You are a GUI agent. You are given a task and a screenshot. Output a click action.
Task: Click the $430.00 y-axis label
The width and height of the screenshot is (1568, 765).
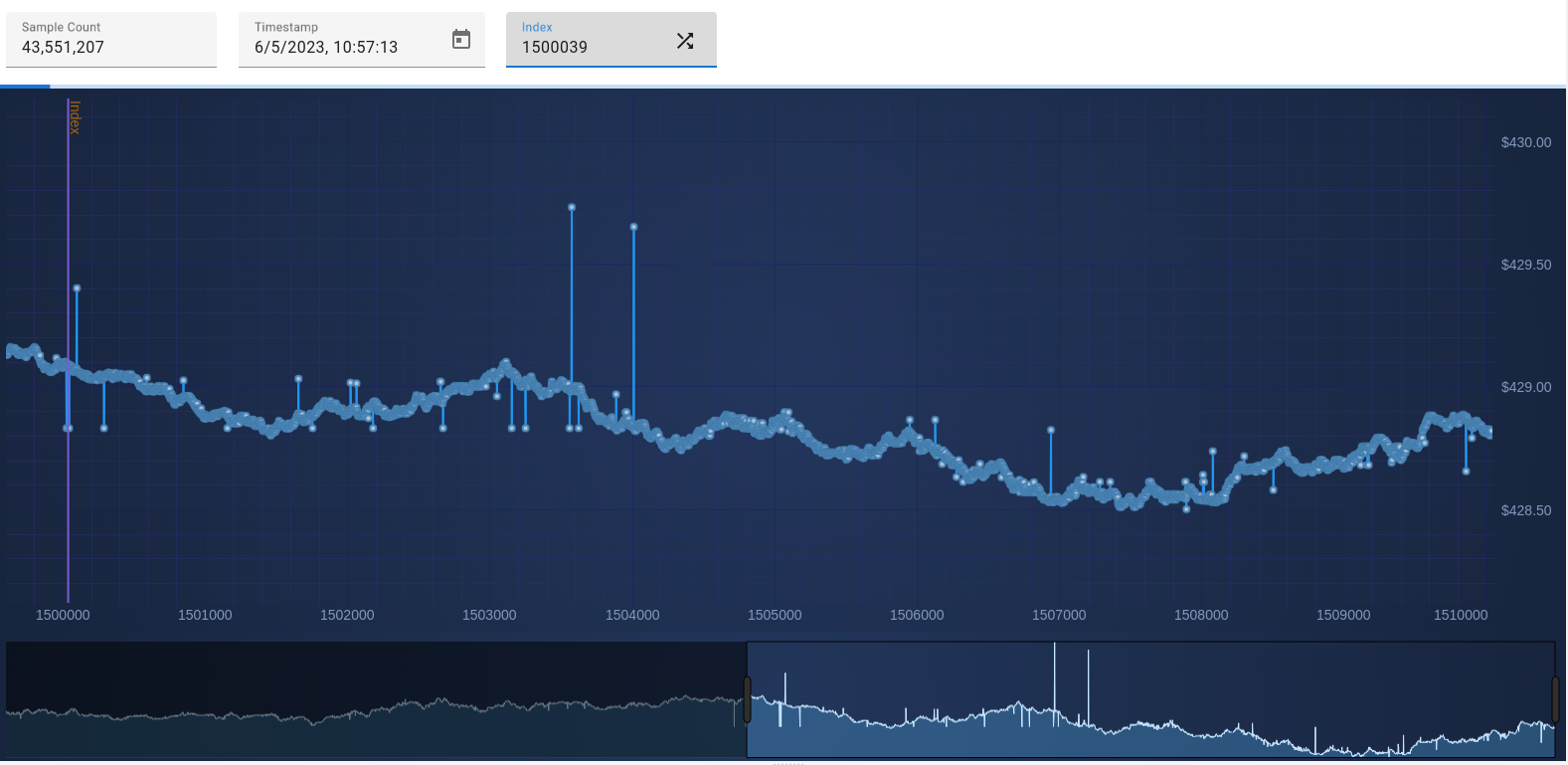1525,142
